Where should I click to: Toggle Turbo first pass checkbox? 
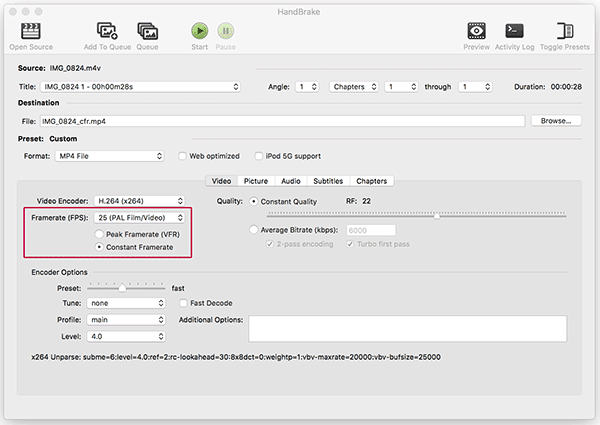[350, 244]
